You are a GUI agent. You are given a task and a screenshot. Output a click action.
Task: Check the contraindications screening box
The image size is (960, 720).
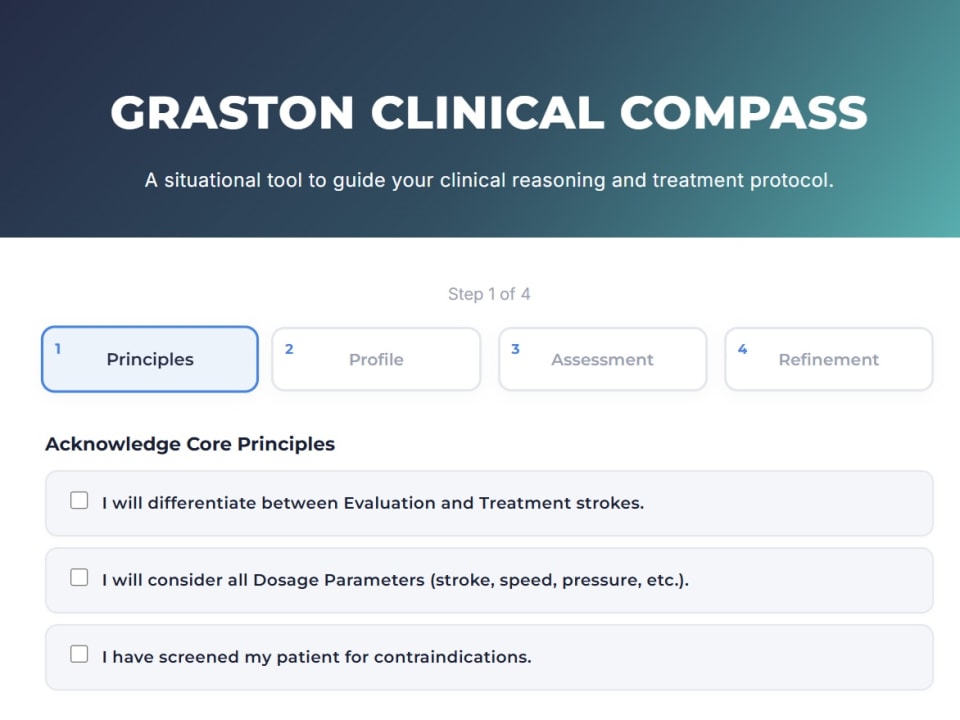coord(79,653)
